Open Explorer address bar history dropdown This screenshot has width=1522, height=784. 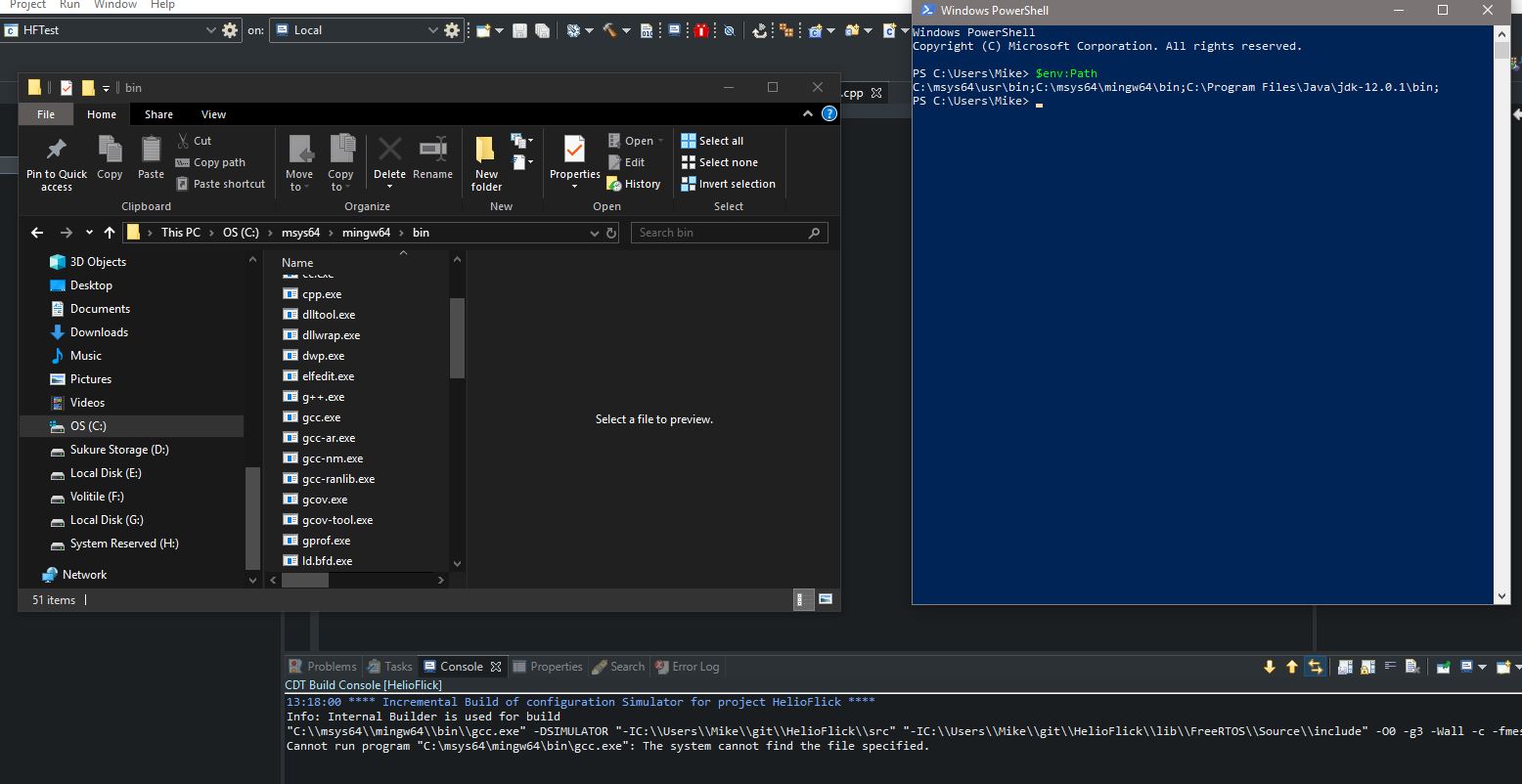tap(594, 233)
